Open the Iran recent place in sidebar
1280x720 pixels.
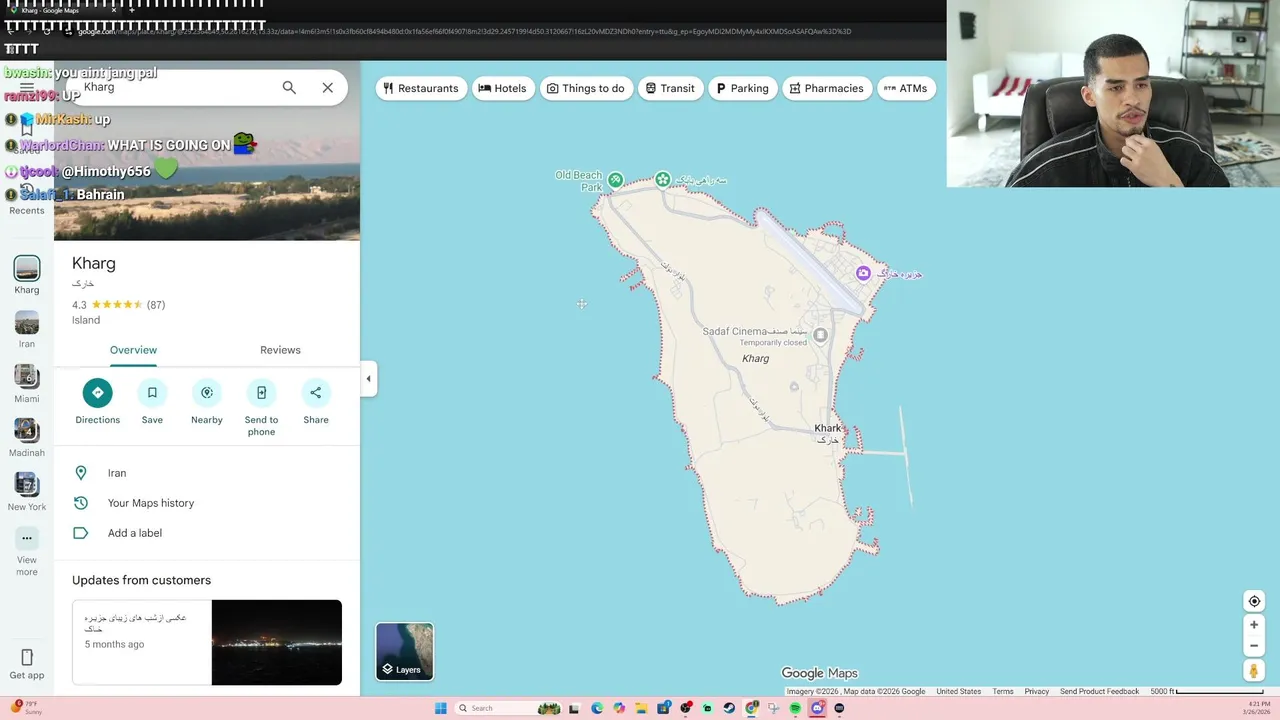[27, 329]
